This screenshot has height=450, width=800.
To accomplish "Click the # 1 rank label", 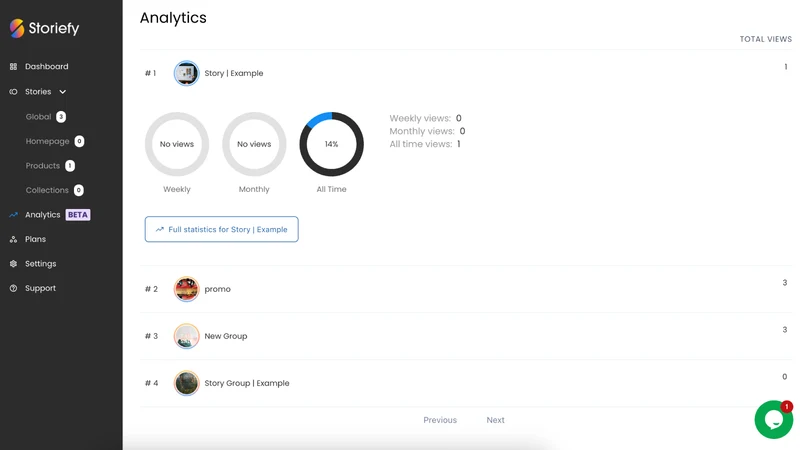I will (151, 73).
